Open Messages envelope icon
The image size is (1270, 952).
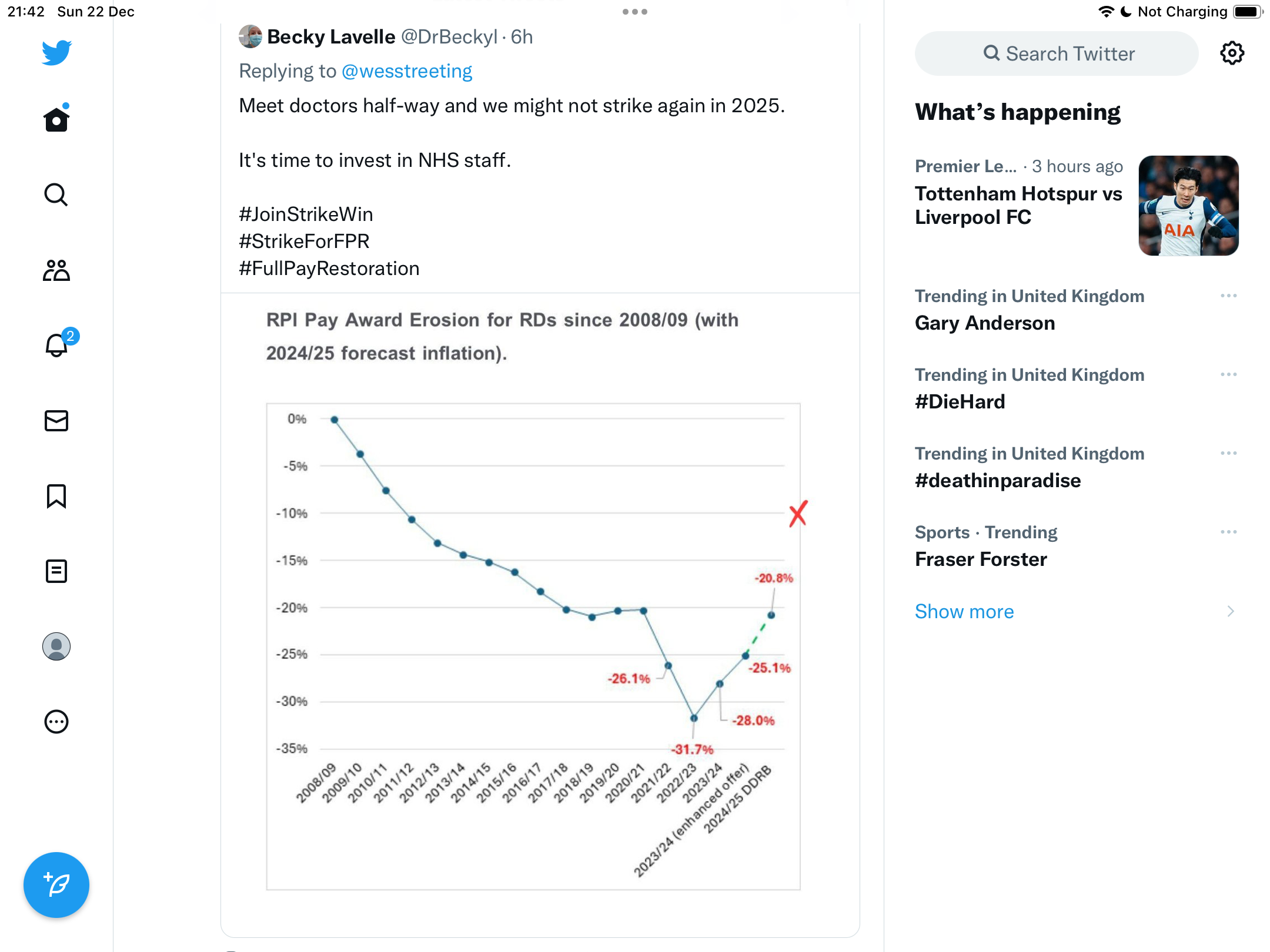click(x=56, y=421)
